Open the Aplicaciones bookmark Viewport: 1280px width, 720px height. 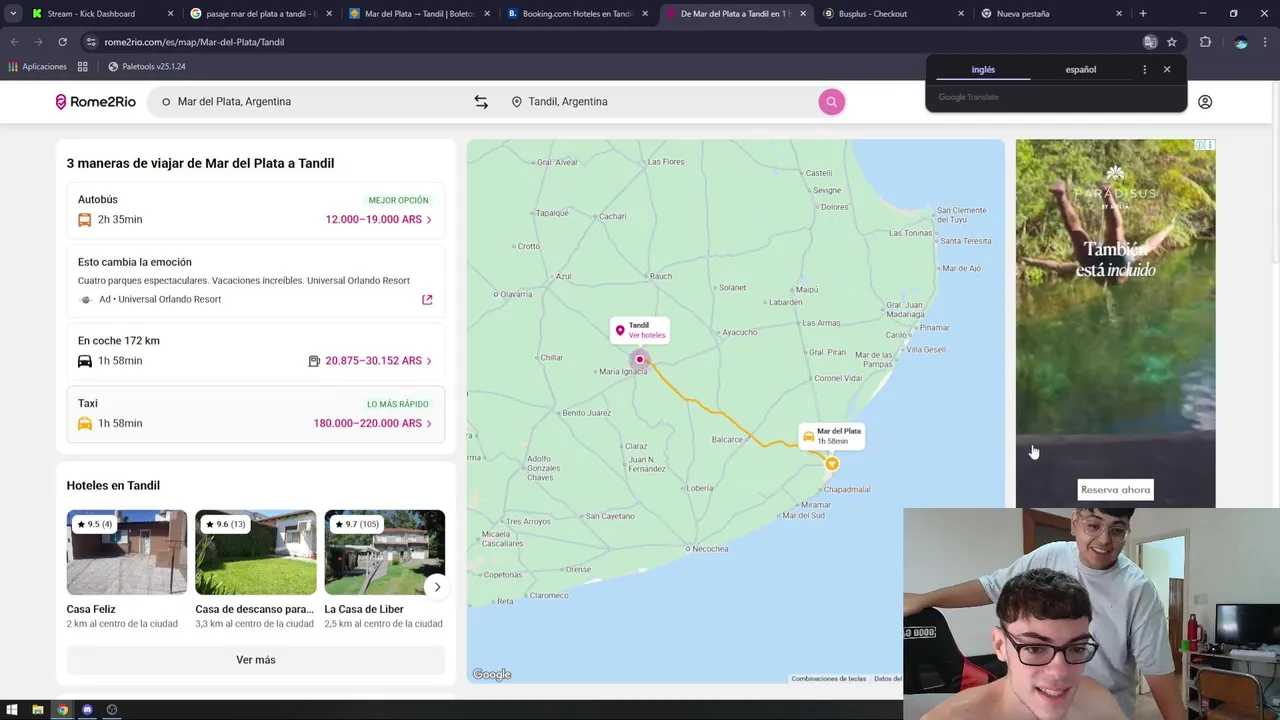(38, 67)
